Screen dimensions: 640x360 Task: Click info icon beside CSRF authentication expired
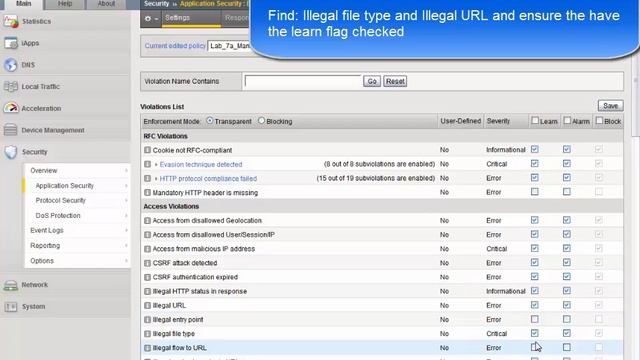(147, 277)
